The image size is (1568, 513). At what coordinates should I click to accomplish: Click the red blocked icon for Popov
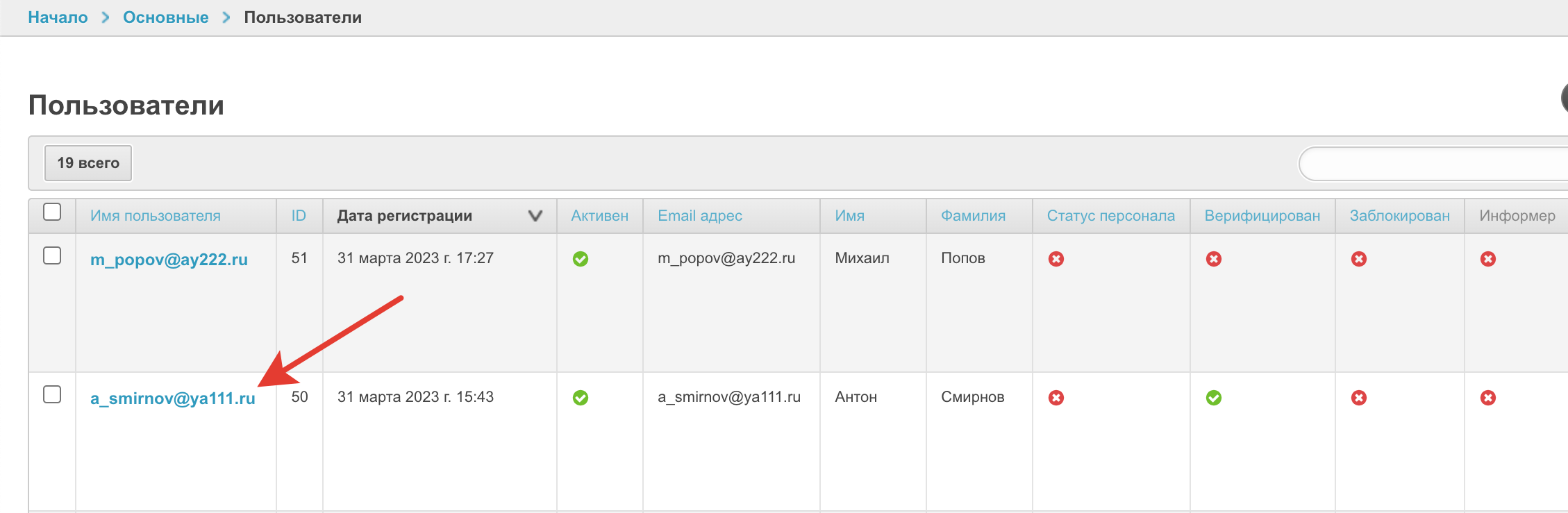click(x=1359, y=259)
